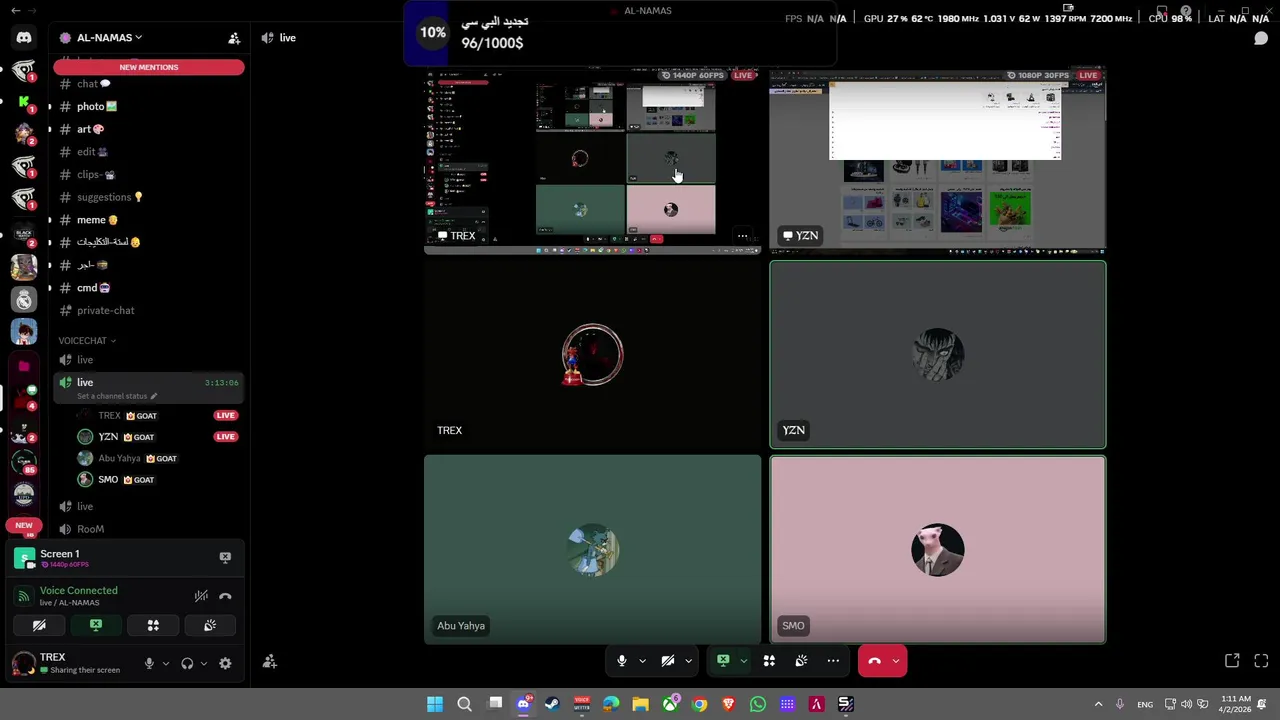Join the RooM voice channel
Image resolution: width=1280 pixels, height=720 pixels.
(149, 529)
